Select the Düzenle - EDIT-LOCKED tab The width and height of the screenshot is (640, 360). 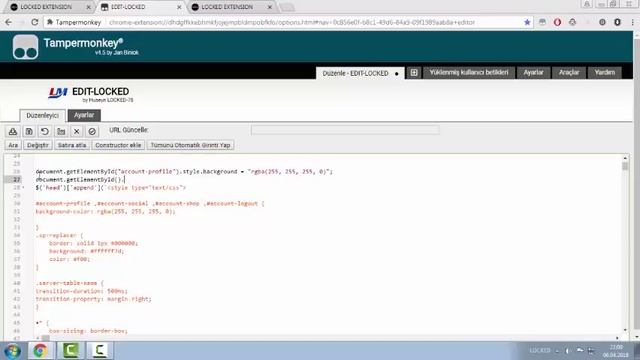point(360,73)
